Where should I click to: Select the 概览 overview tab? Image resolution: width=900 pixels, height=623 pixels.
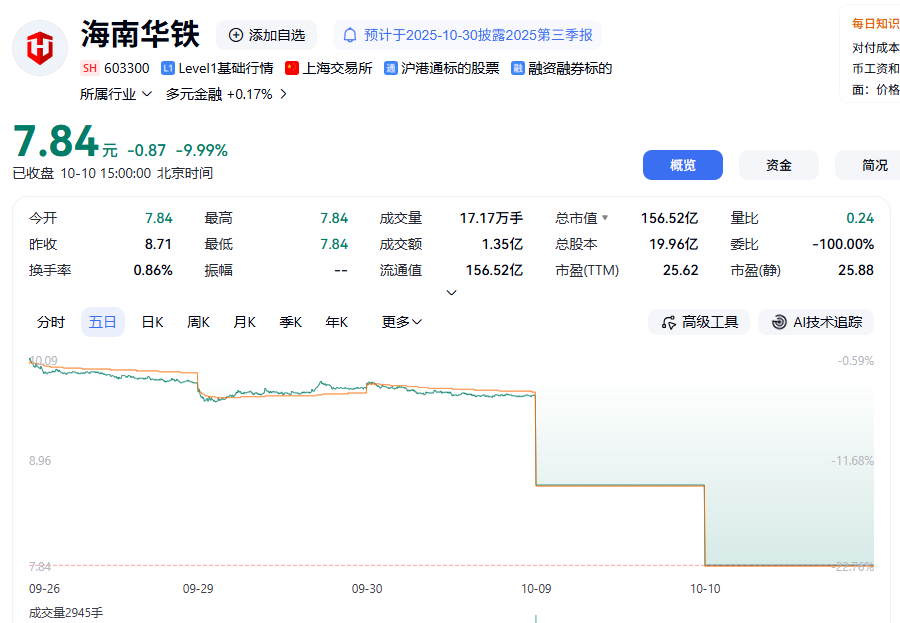pyautogui.click(x=682, y=165)
